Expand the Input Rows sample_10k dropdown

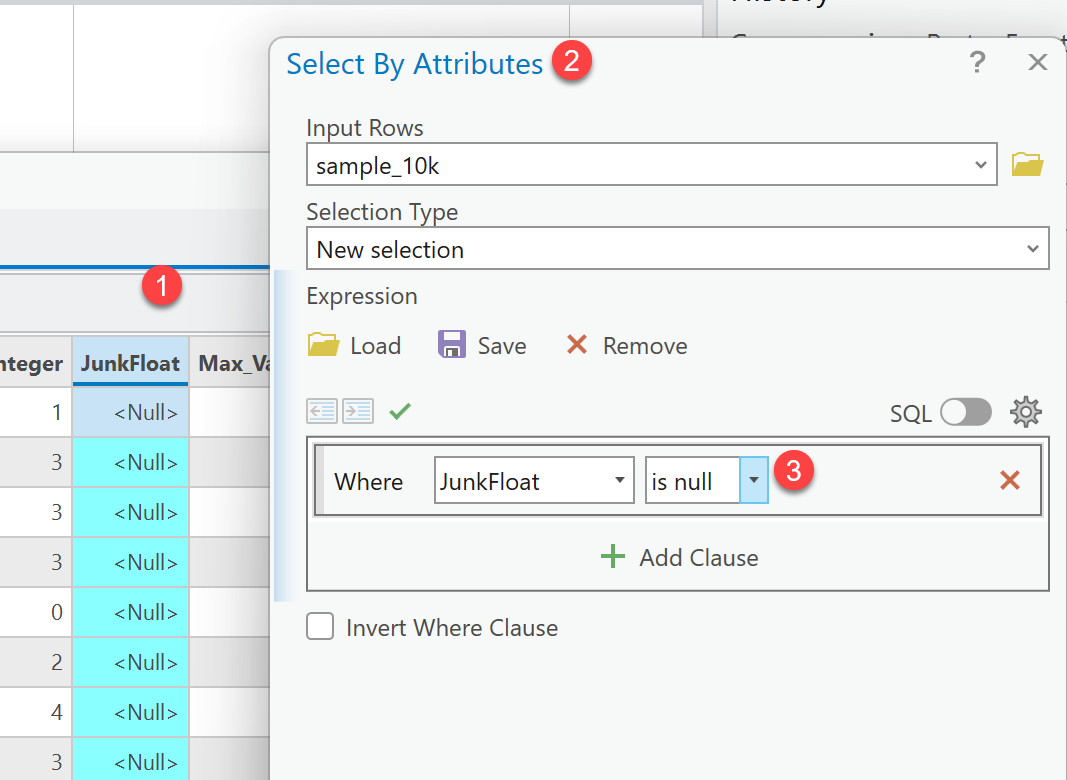[981, 166]
